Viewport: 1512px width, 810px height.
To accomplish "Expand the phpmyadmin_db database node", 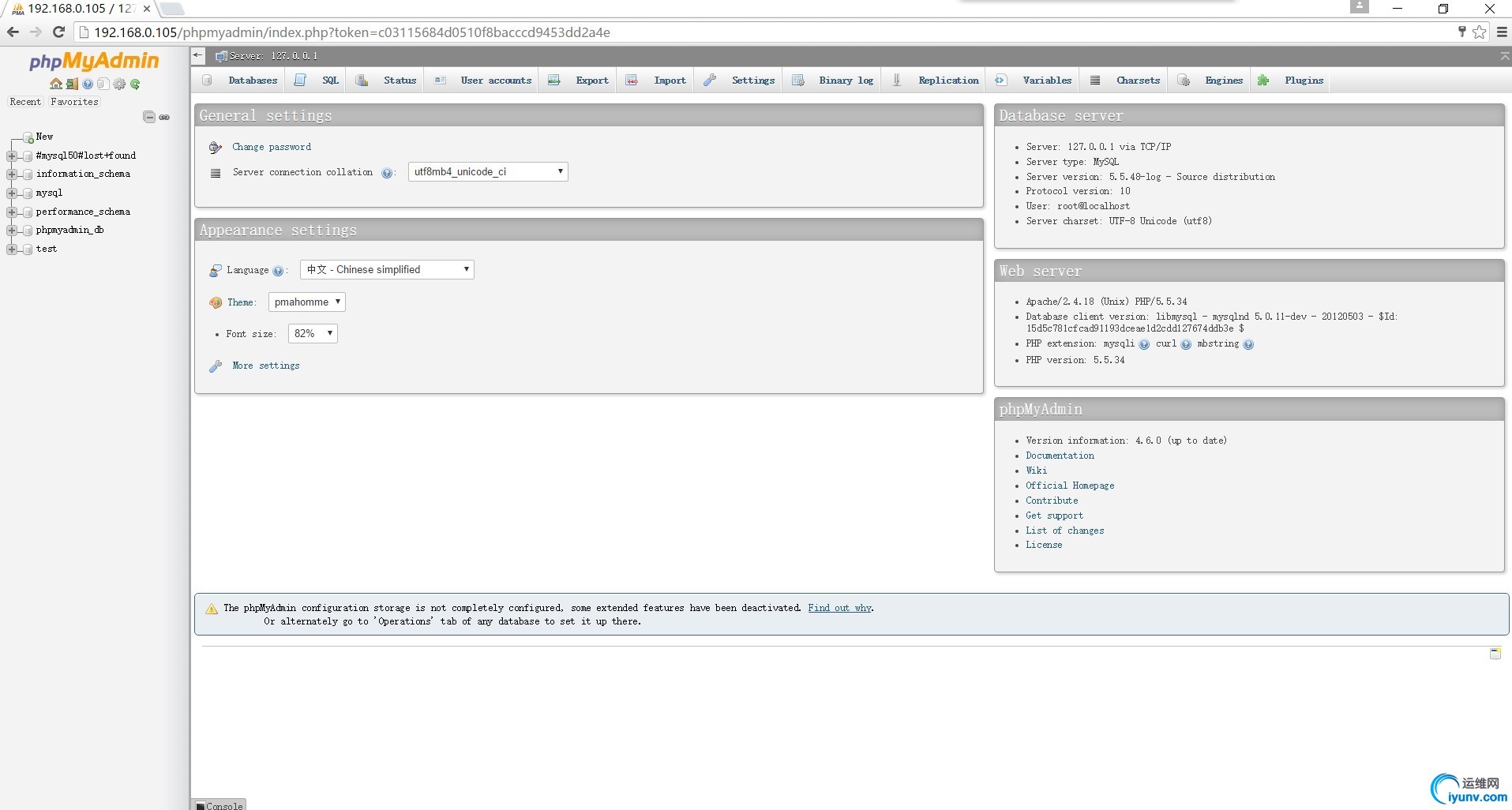I will 12,231.
